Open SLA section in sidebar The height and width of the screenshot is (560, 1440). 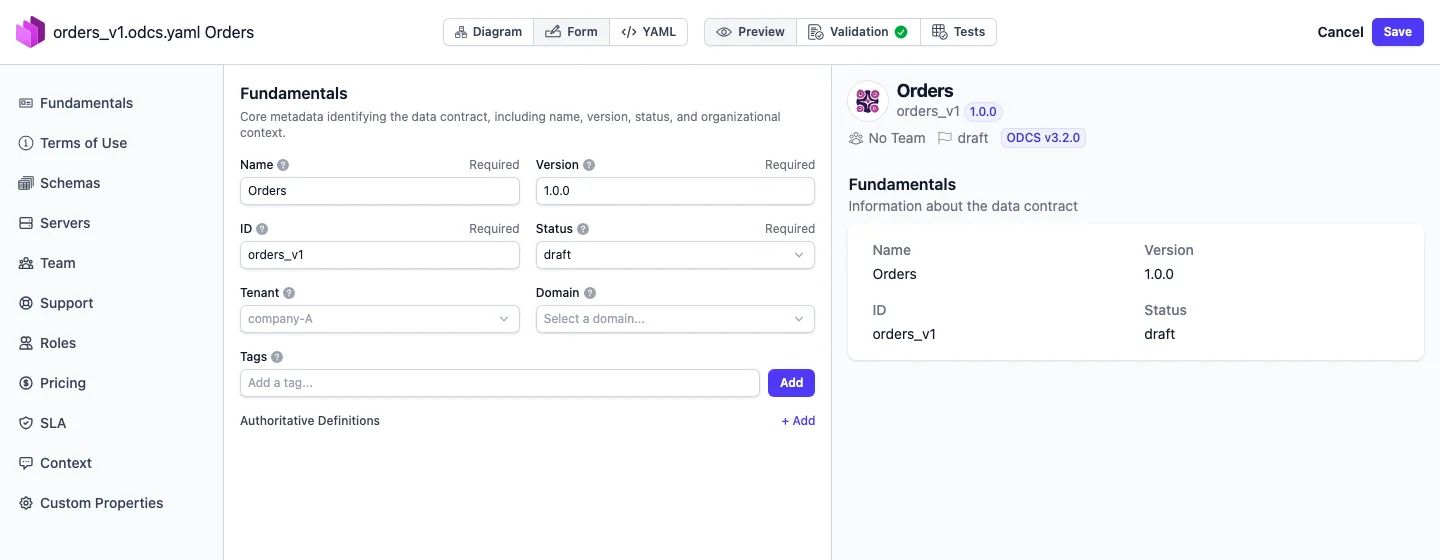111,423
